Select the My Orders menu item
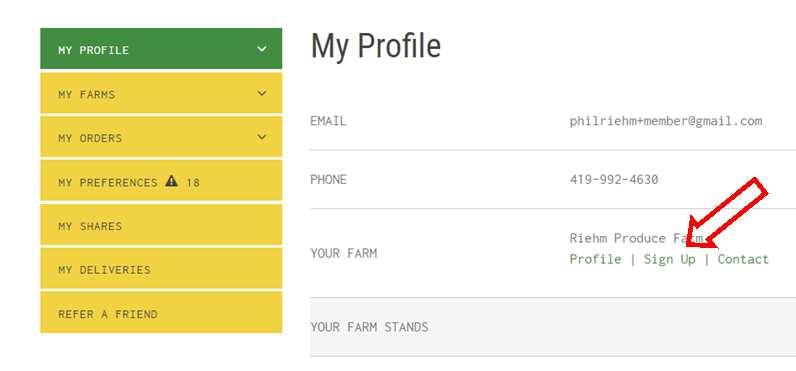 161,137
